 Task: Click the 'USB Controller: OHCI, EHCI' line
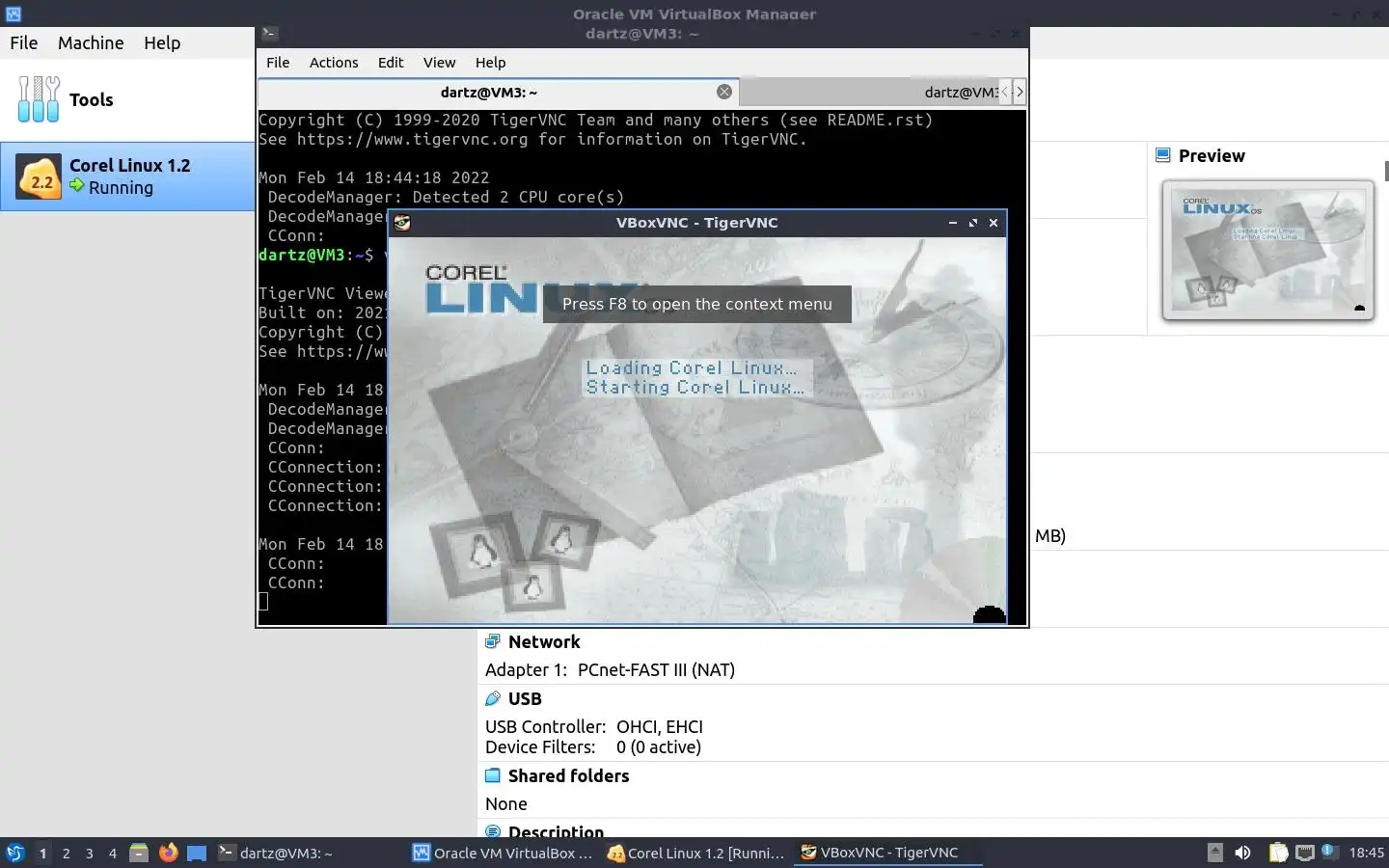594,726
